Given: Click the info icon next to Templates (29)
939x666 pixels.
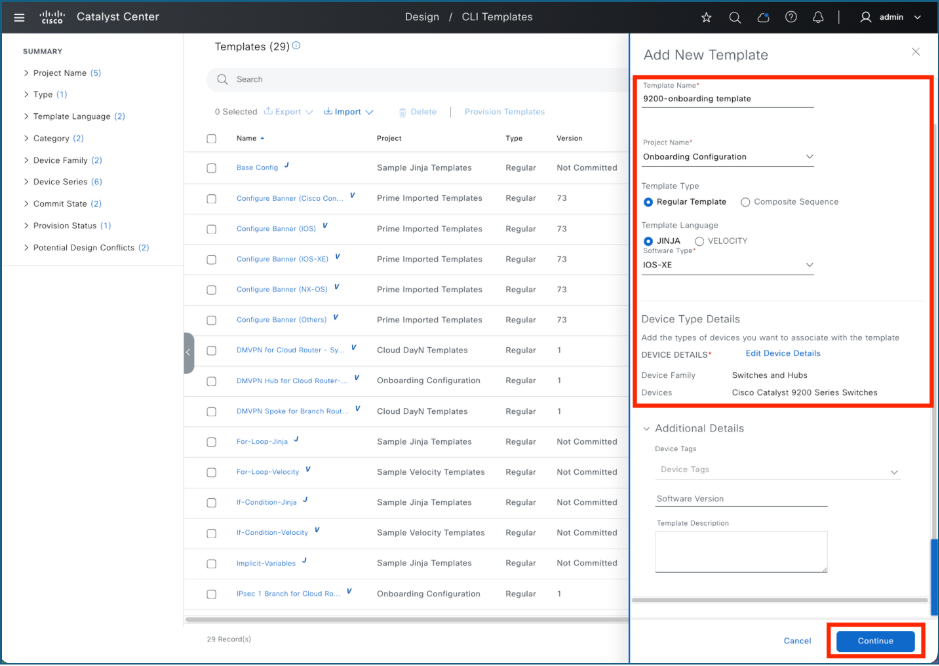Looking at the screenshot, I should pos(296,46).
